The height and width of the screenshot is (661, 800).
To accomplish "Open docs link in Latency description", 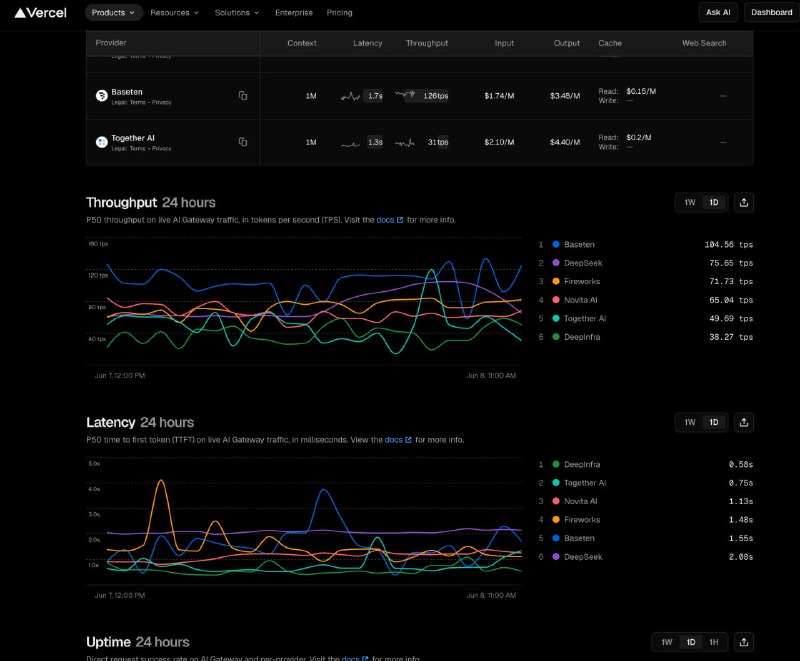I will [x=398, y=440].
